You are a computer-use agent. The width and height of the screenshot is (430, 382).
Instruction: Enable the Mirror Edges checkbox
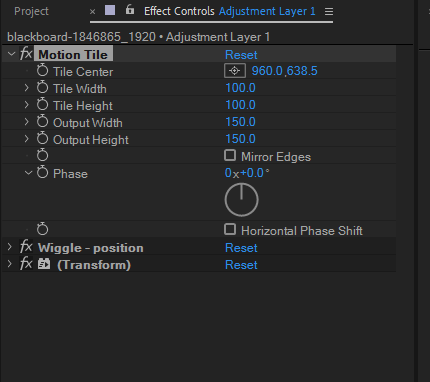(230, 155)
